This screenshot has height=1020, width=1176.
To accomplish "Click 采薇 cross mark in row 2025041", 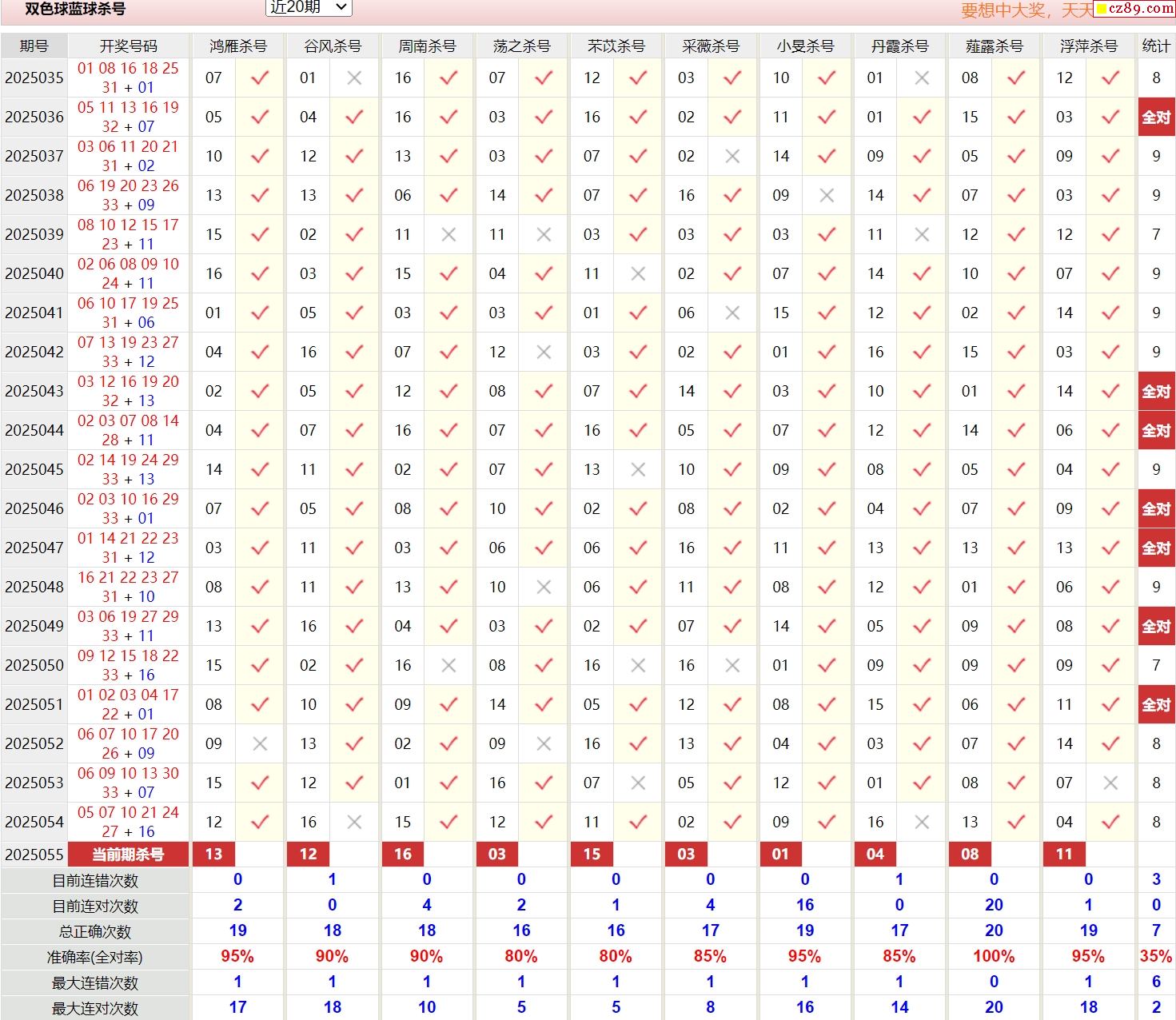I will click(x=732, y=313).
